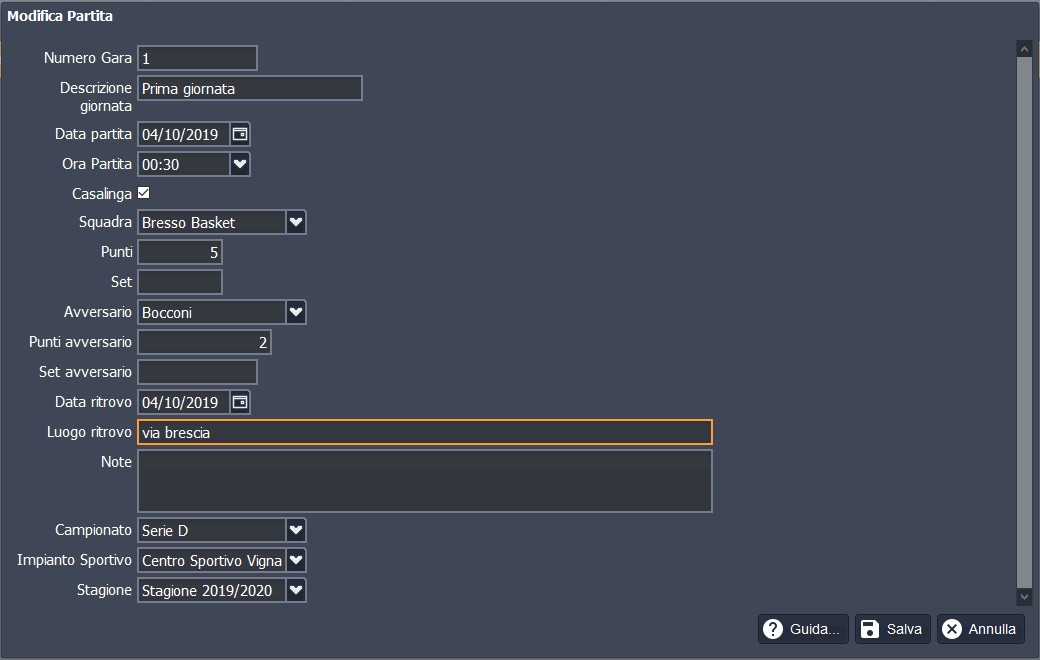Image resolution: width=1040 pixels, height=660 pixels.
Task: Expand the Ora Partita time dropdown
Action: [x=239, y=163]
